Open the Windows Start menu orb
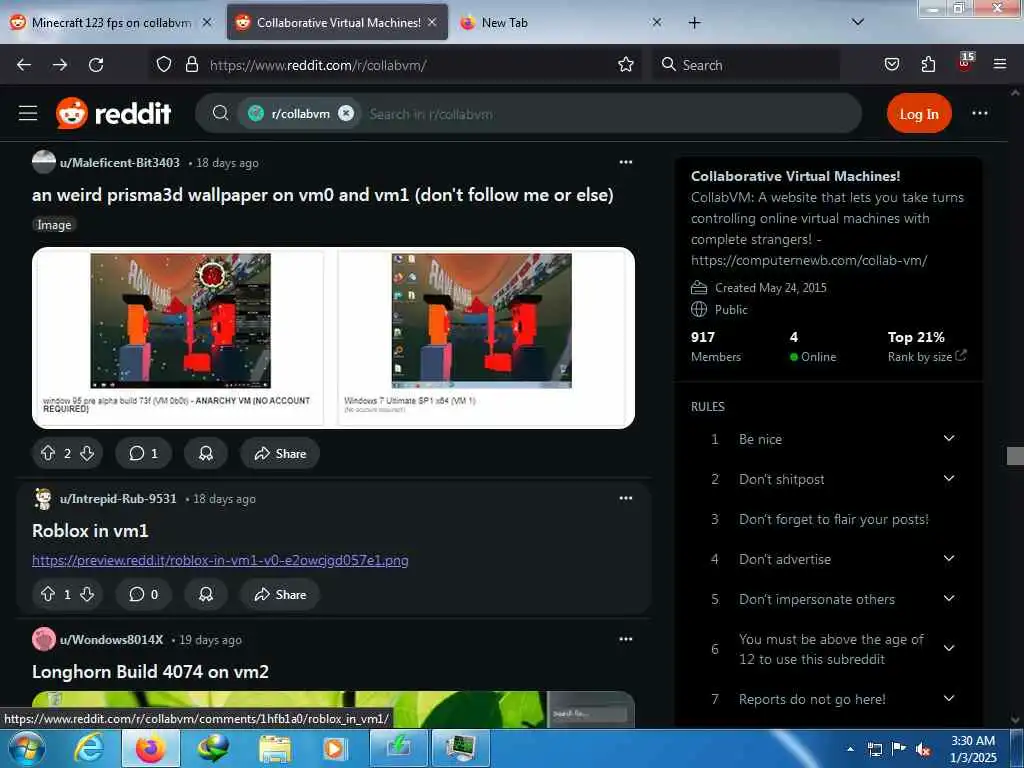The image size is (1024, 768). 27,748
